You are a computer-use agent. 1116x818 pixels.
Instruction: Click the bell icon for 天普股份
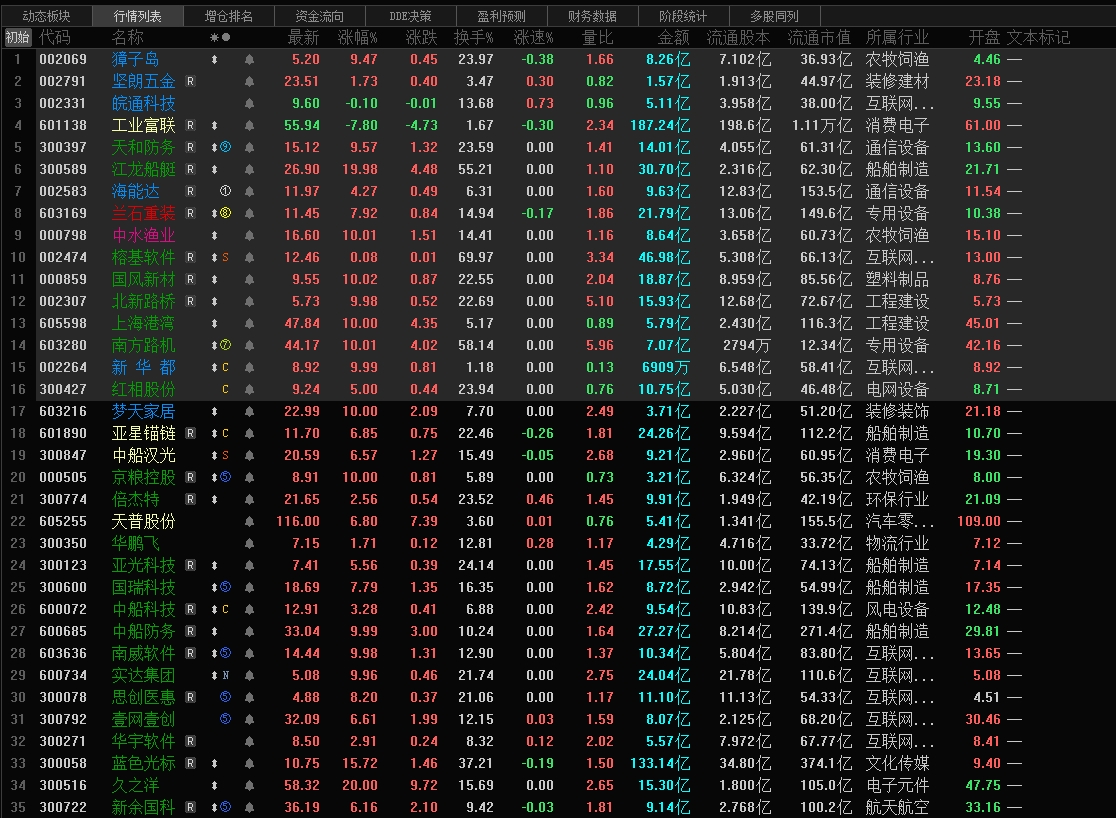click(x=249, y=522)
